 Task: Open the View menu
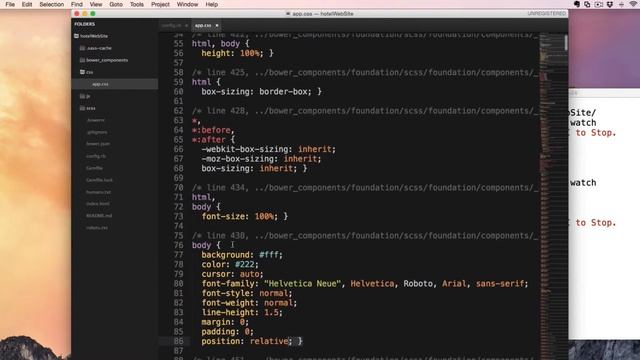96,4
